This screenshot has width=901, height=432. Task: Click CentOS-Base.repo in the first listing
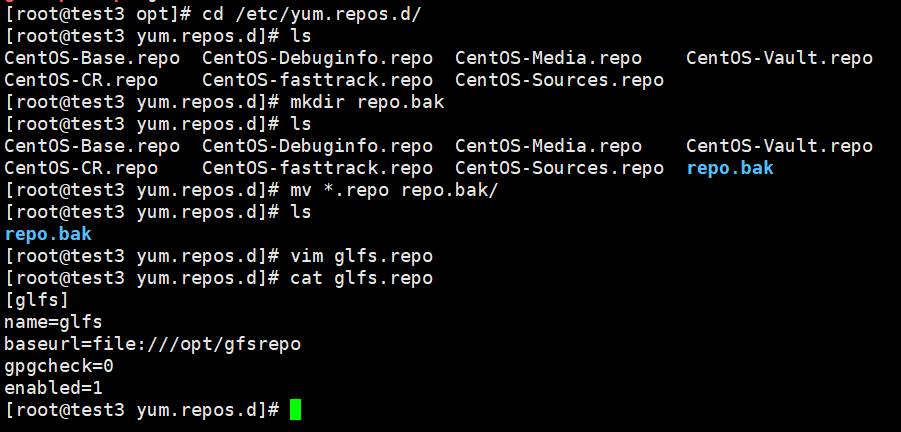92,58
